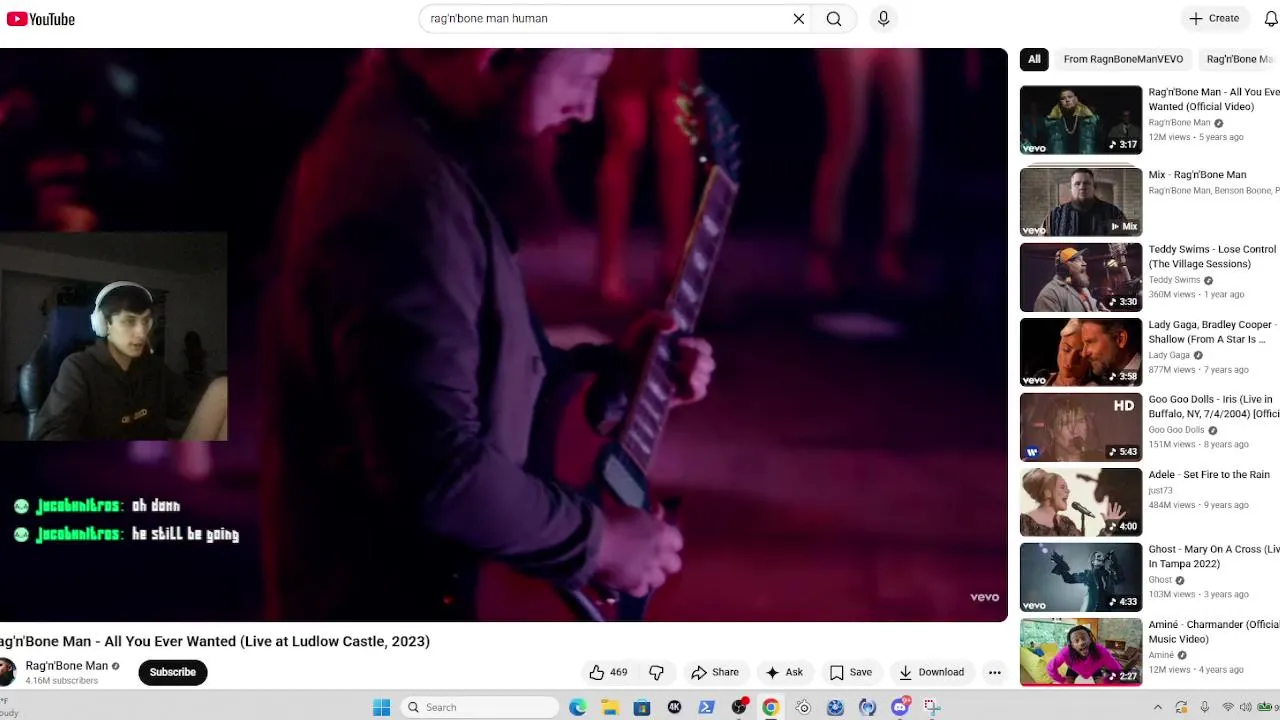The image size is (1280, 720).
Task: Switch to Google Chrome in the taskbar
Action: click(x=771, y=707)
